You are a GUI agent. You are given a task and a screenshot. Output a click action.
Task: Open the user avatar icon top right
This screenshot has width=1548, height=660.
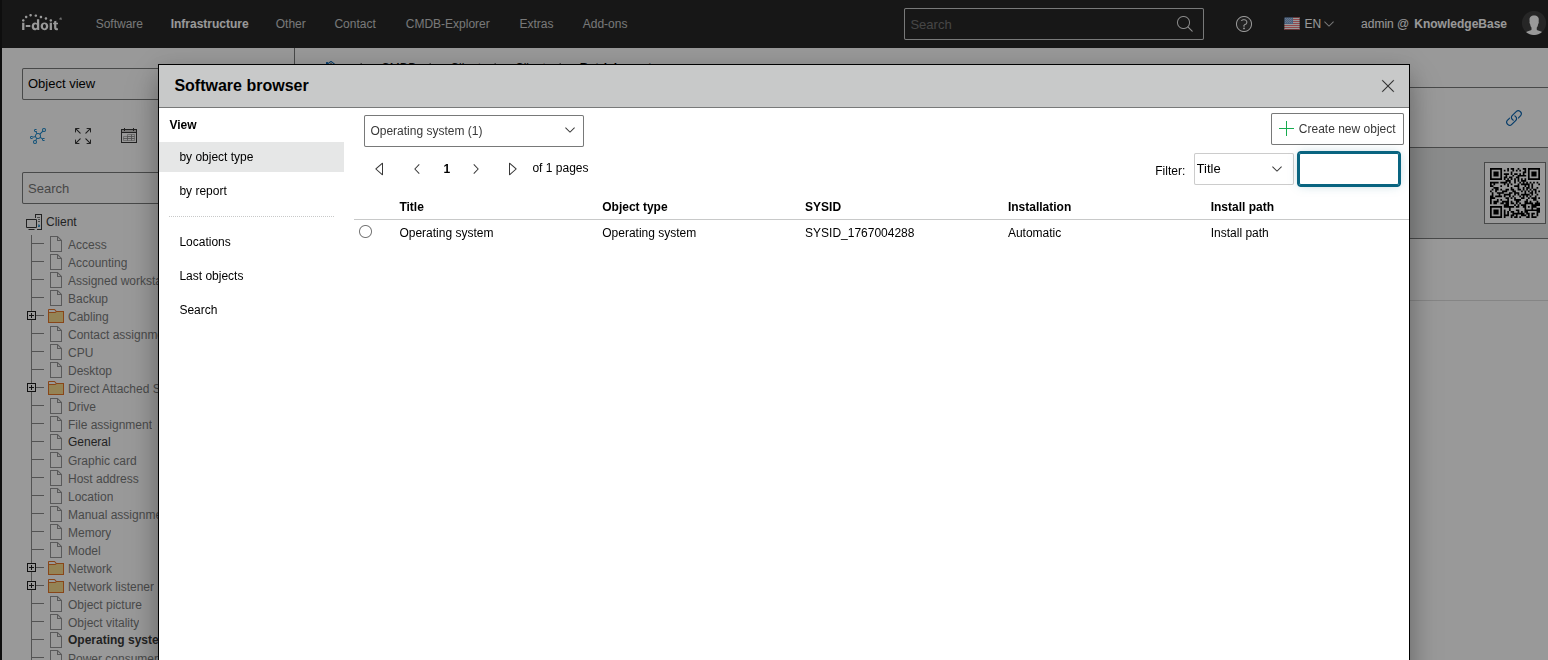click(1533, 23)
